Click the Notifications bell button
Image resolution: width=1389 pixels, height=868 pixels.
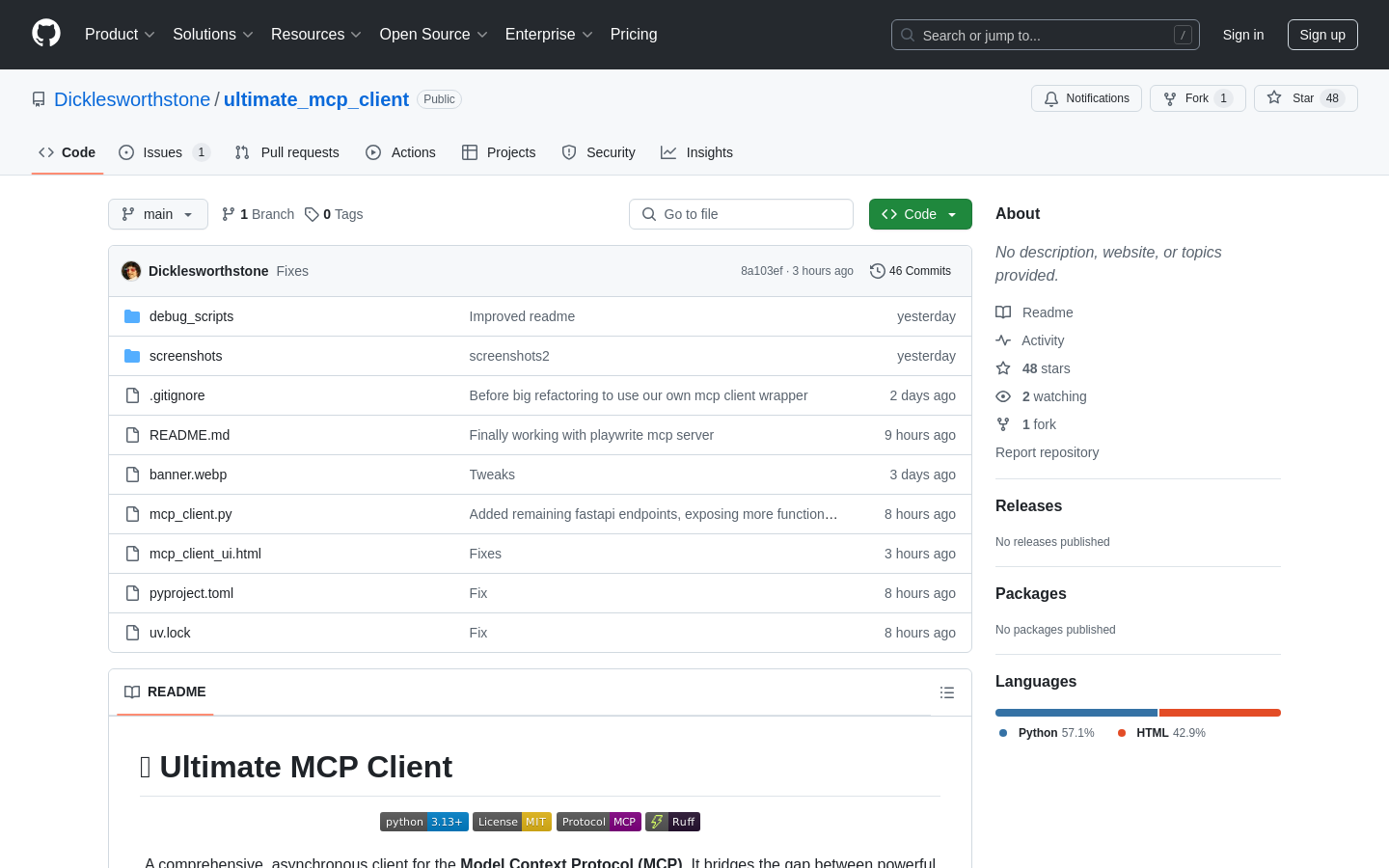tap(1086, 98)
